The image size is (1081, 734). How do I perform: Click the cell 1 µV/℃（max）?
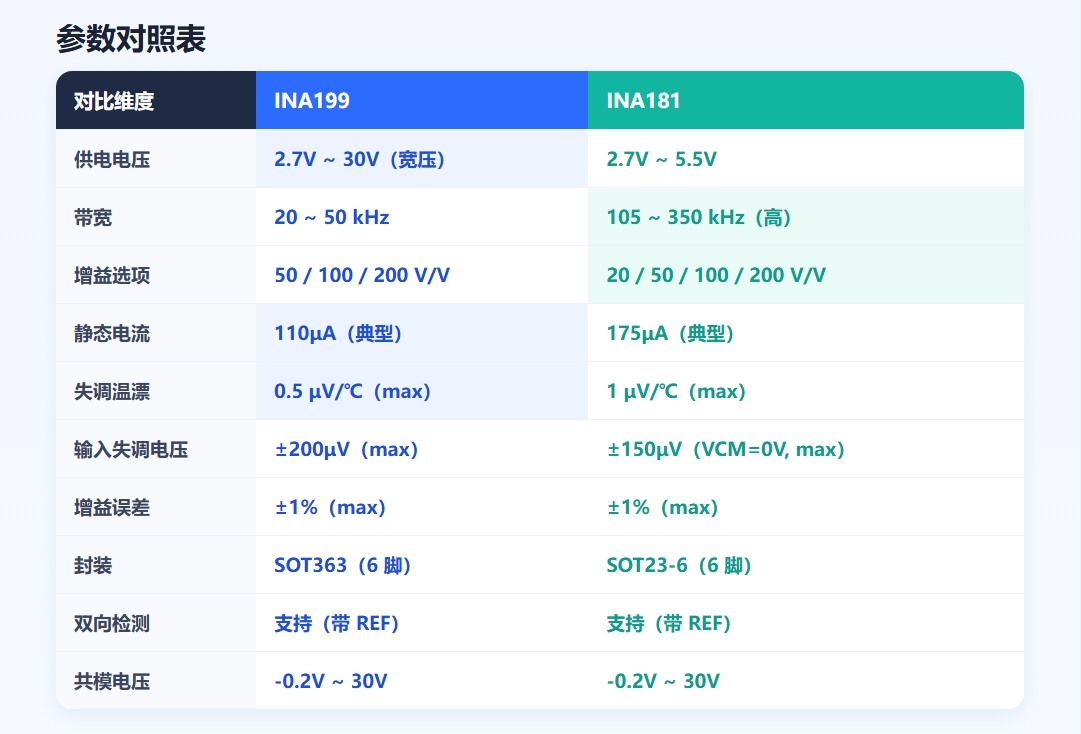806,391
